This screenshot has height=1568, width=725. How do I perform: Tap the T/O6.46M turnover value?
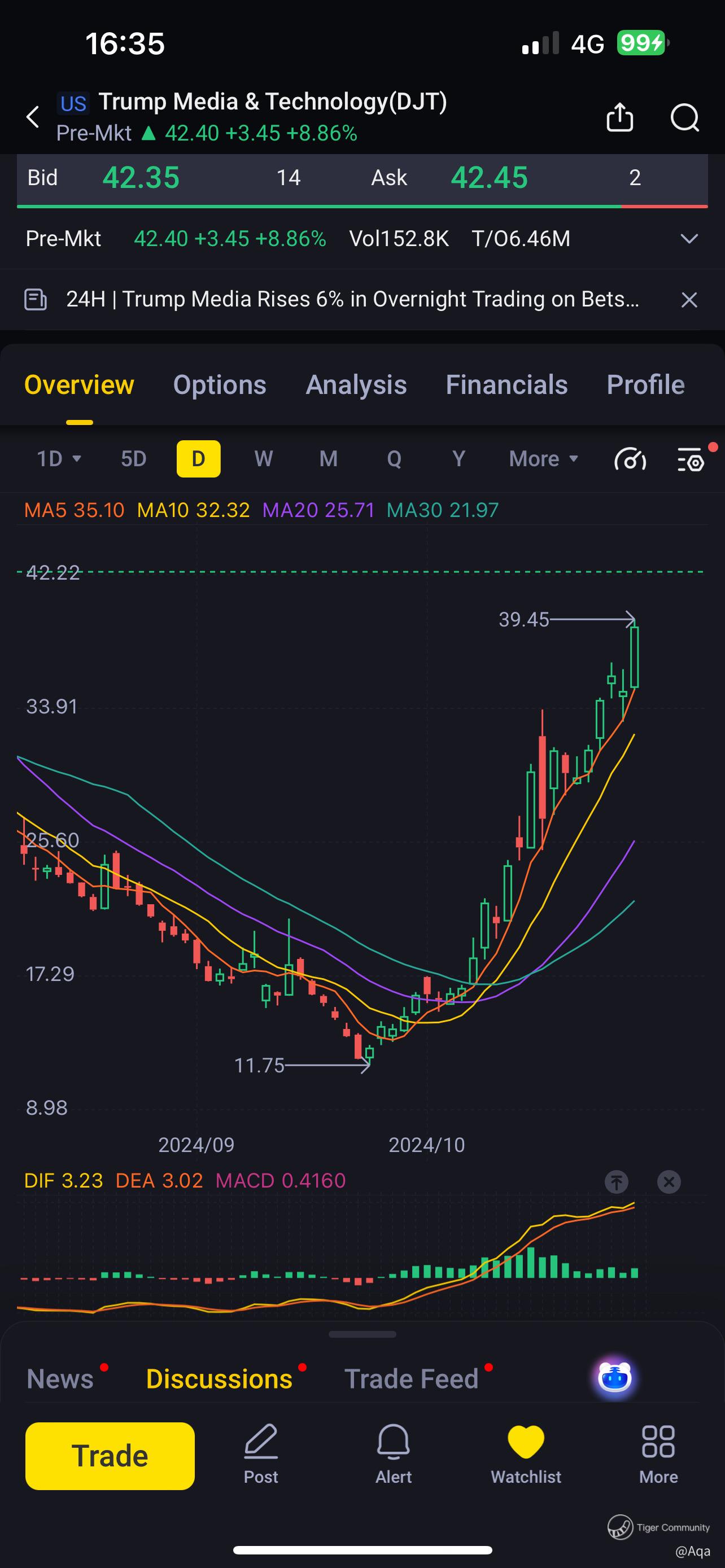point(521,239)
